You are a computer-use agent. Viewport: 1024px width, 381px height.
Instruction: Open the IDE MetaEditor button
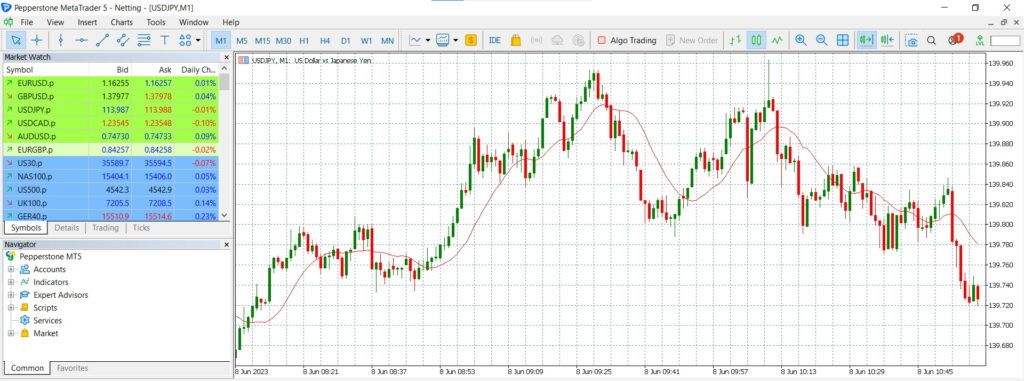coord(494,40)
